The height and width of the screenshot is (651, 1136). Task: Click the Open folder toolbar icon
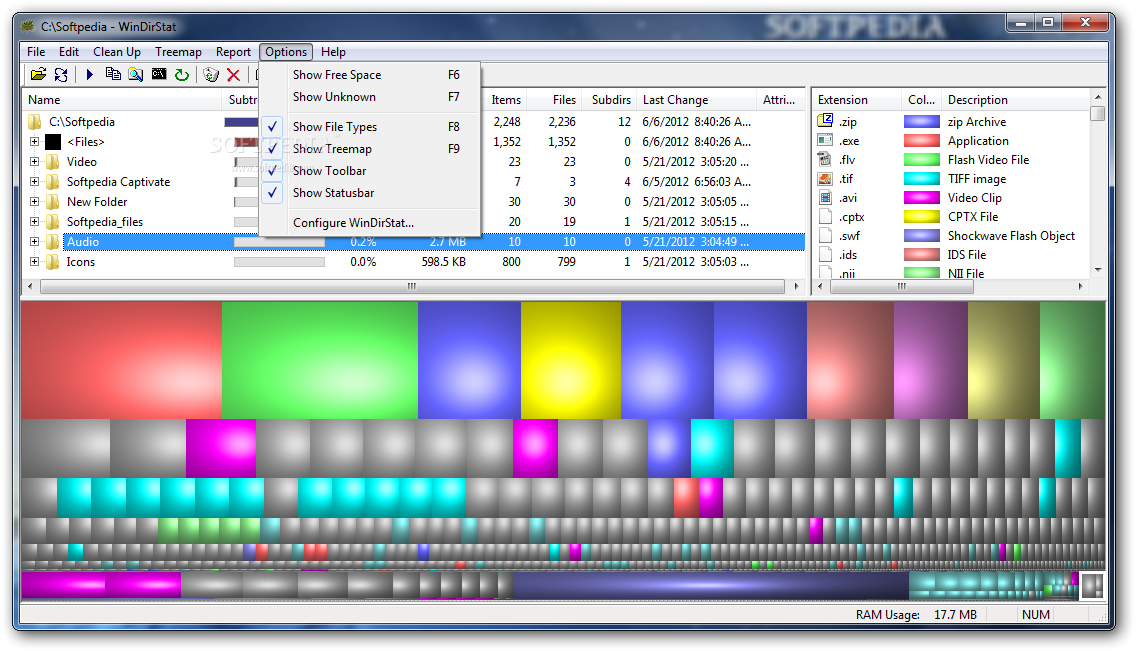pos(38,74)
